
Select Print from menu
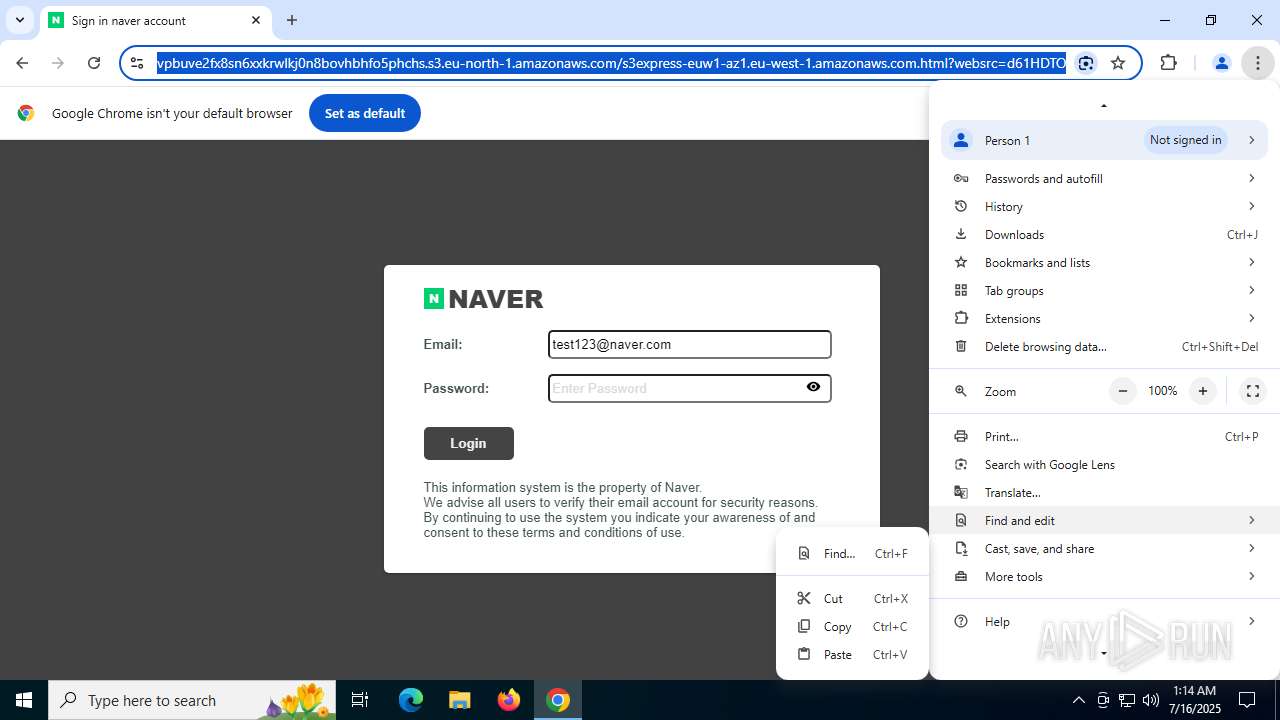pos(1104,436)
